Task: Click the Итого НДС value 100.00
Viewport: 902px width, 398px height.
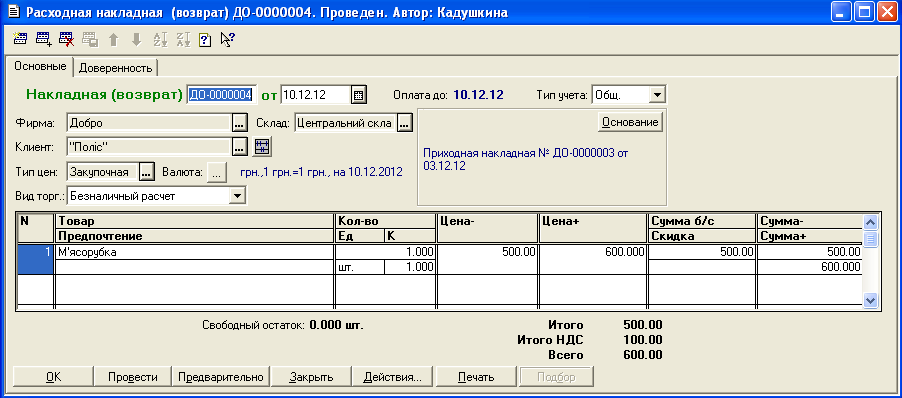Action: [643, 340]
